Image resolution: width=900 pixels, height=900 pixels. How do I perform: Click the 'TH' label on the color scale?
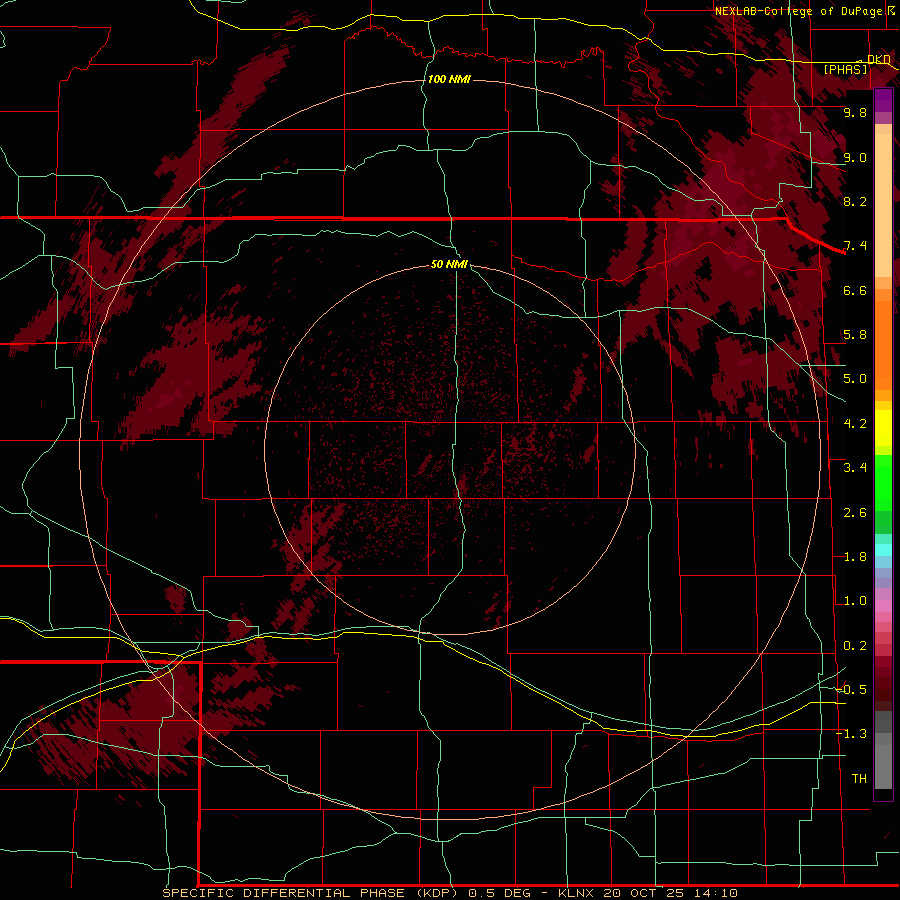(x=859, y=779)
